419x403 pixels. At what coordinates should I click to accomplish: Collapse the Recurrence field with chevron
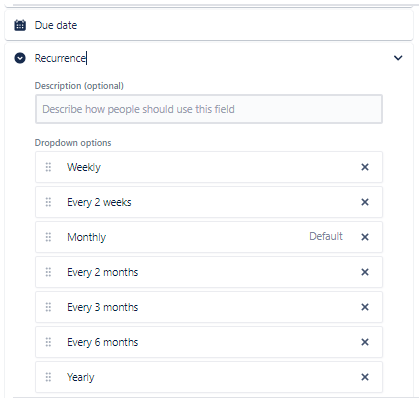click(x=398, y=58)
